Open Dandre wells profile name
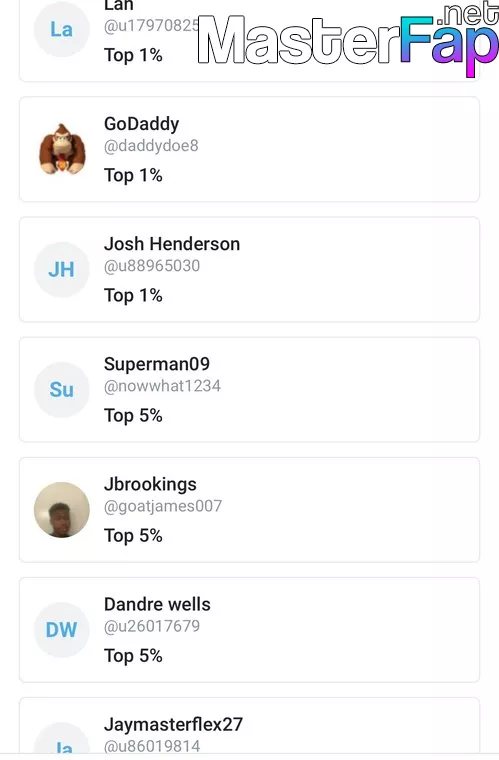 pos(157,604)
